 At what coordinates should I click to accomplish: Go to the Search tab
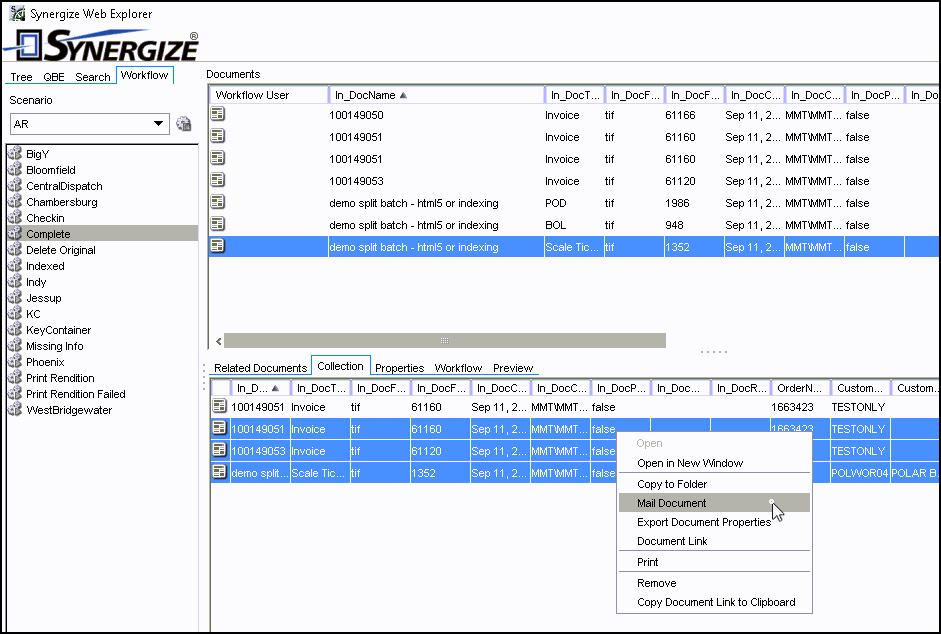[x=92, y=77]
